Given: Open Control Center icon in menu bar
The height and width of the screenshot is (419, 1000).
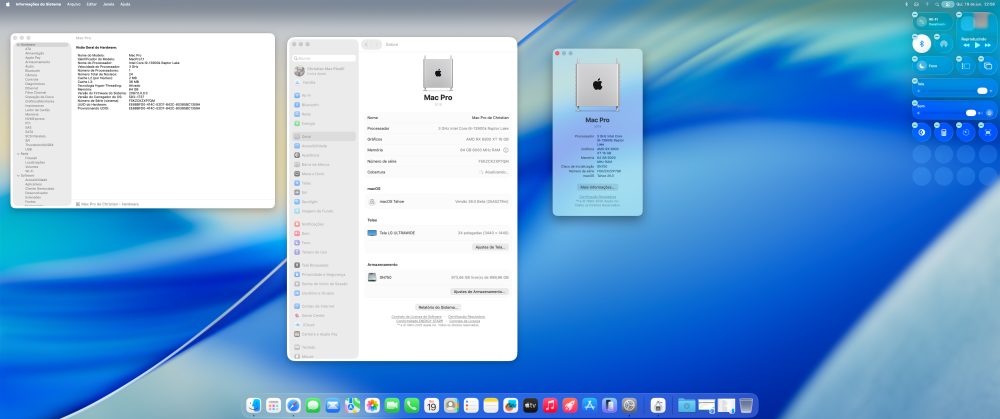Looking at the screenshot, I should (x=949, y=4).
